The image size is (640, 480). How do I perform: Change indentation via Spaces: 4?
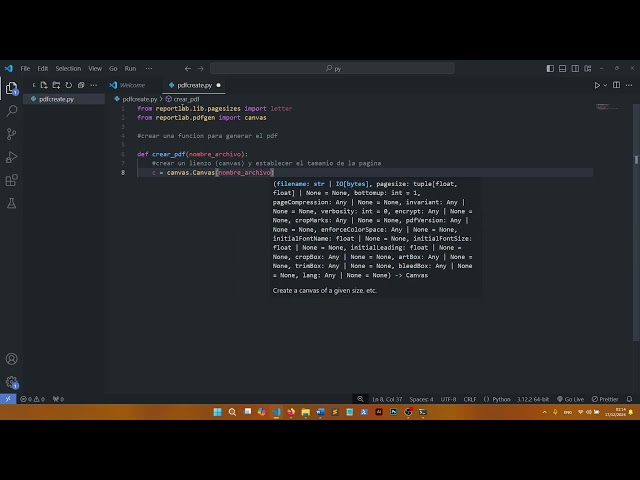(x=421, y=399)
